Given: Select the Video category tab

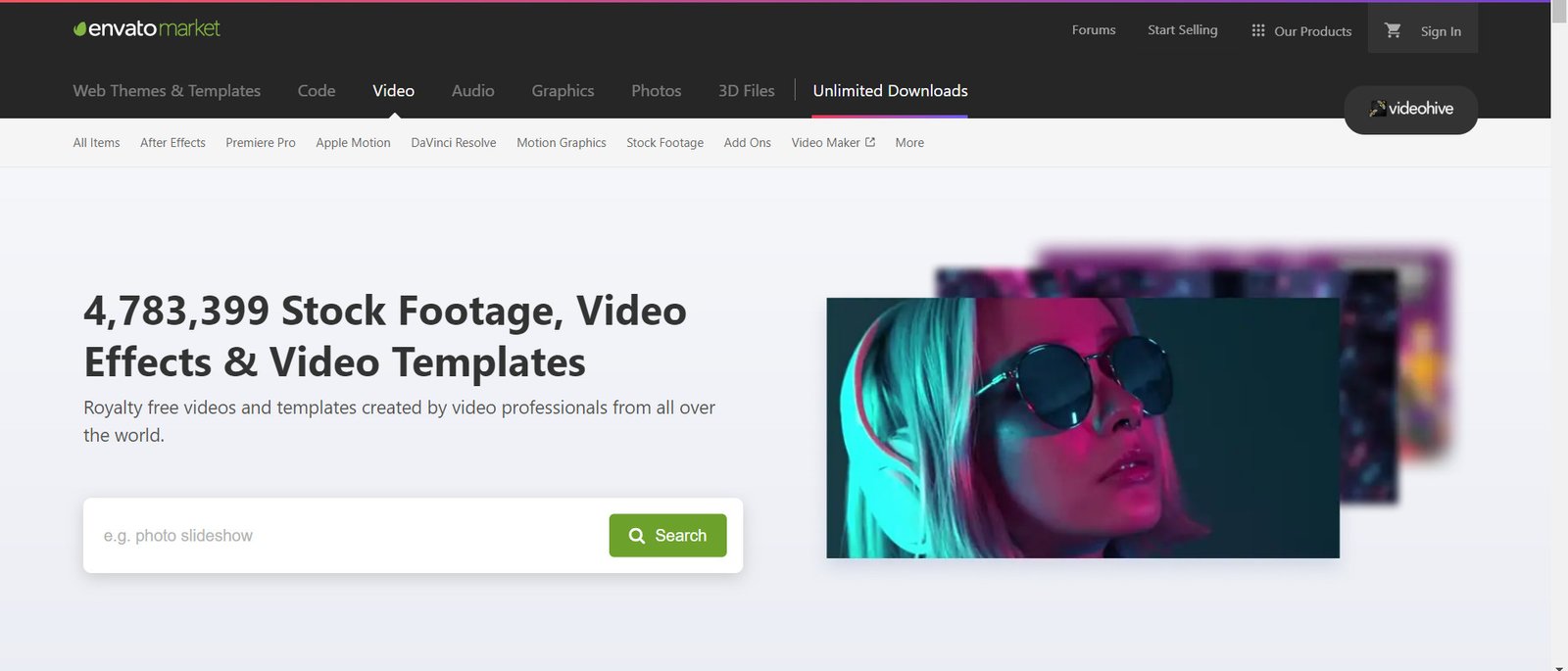Looking at the screenshot, I should (393, 91).
